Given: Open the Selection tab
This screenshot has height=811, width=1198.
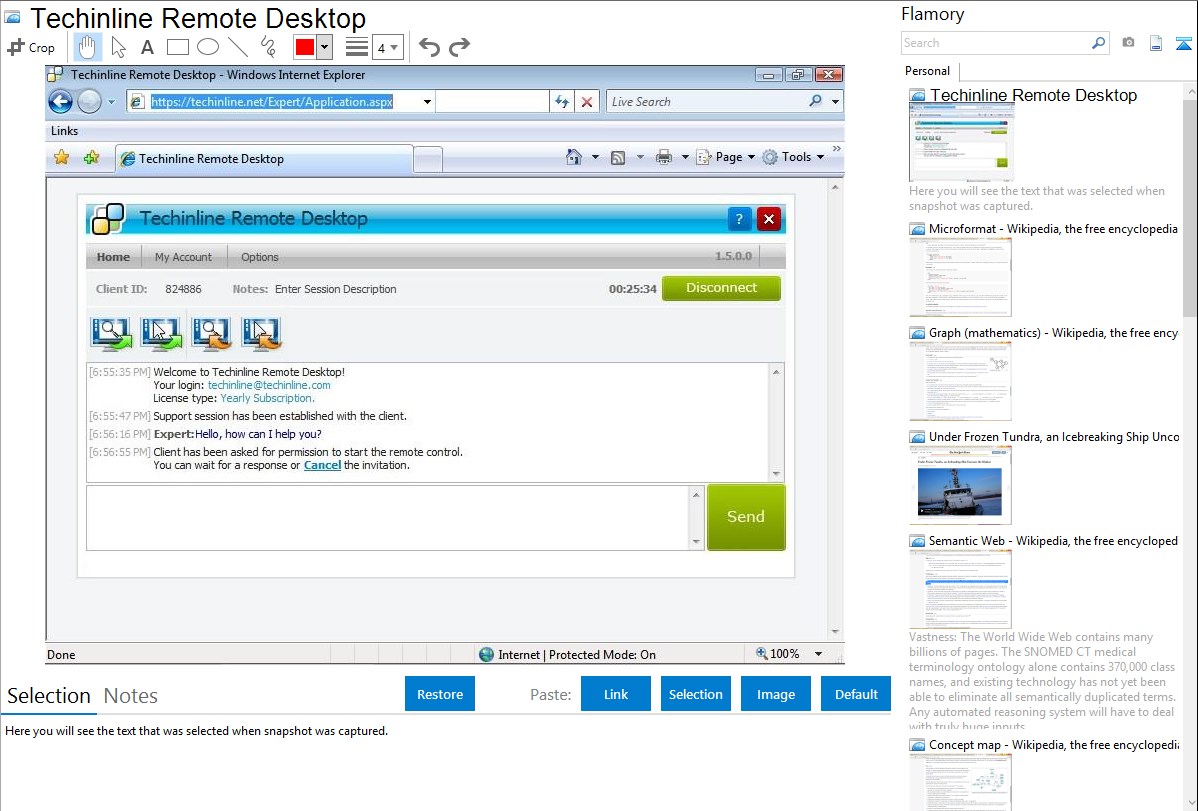Looking at the screenshot, I should tap(49, 696).
